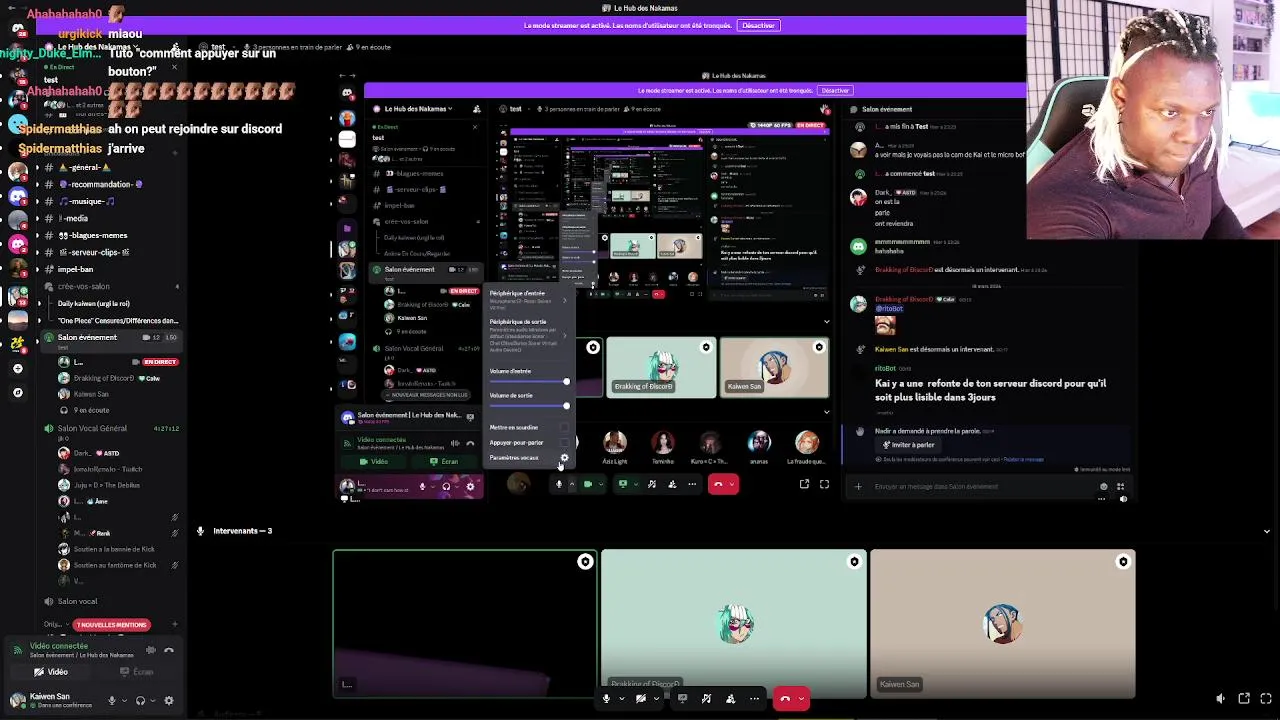Select the large Kaiwen San speaker tile
This screenshot has height=720, width=1280.
(1002, 624)
